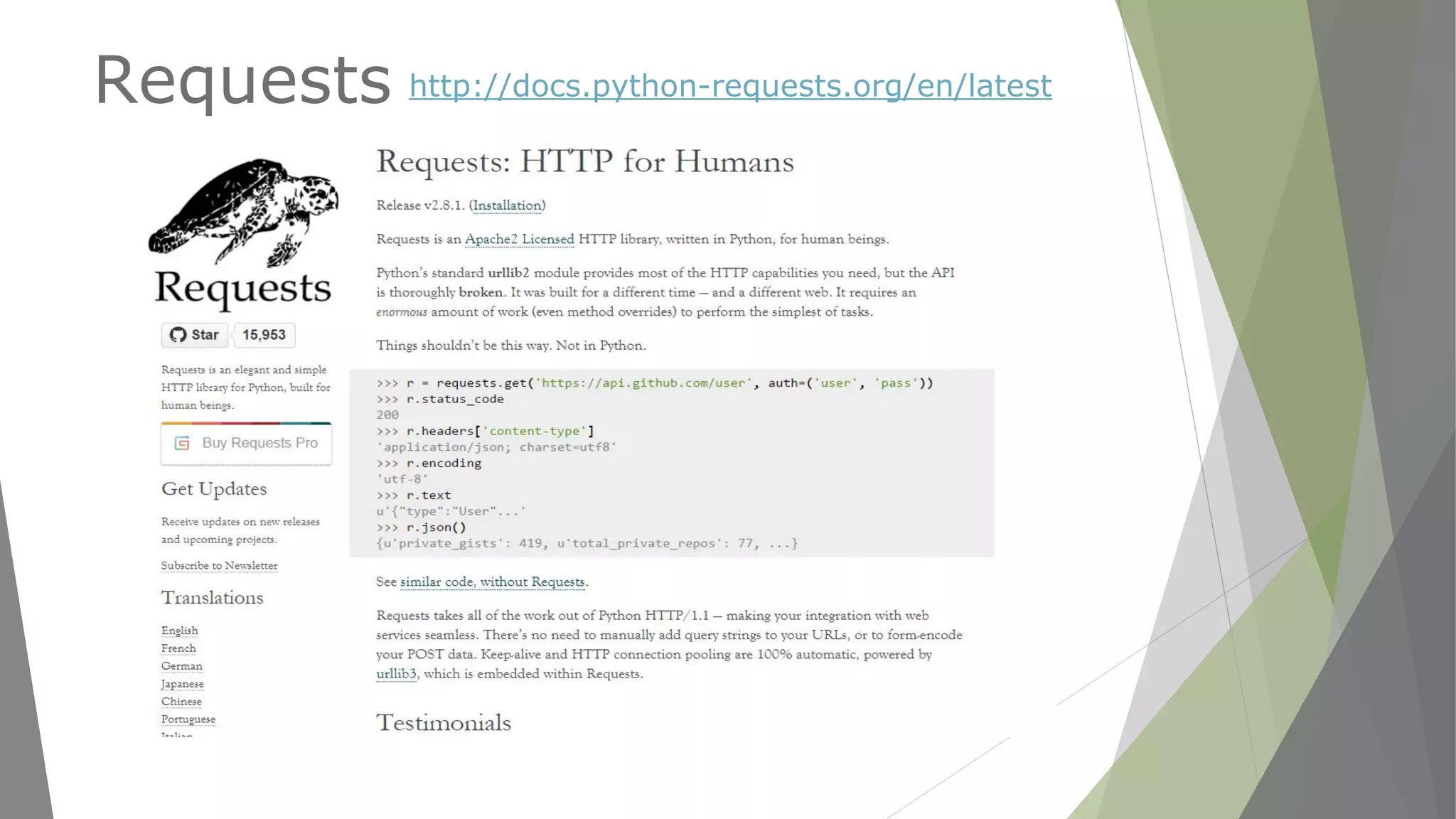Click the bold 'urllib2' word
Viewport: 1456px width, 819px height.
pos(508,273)
